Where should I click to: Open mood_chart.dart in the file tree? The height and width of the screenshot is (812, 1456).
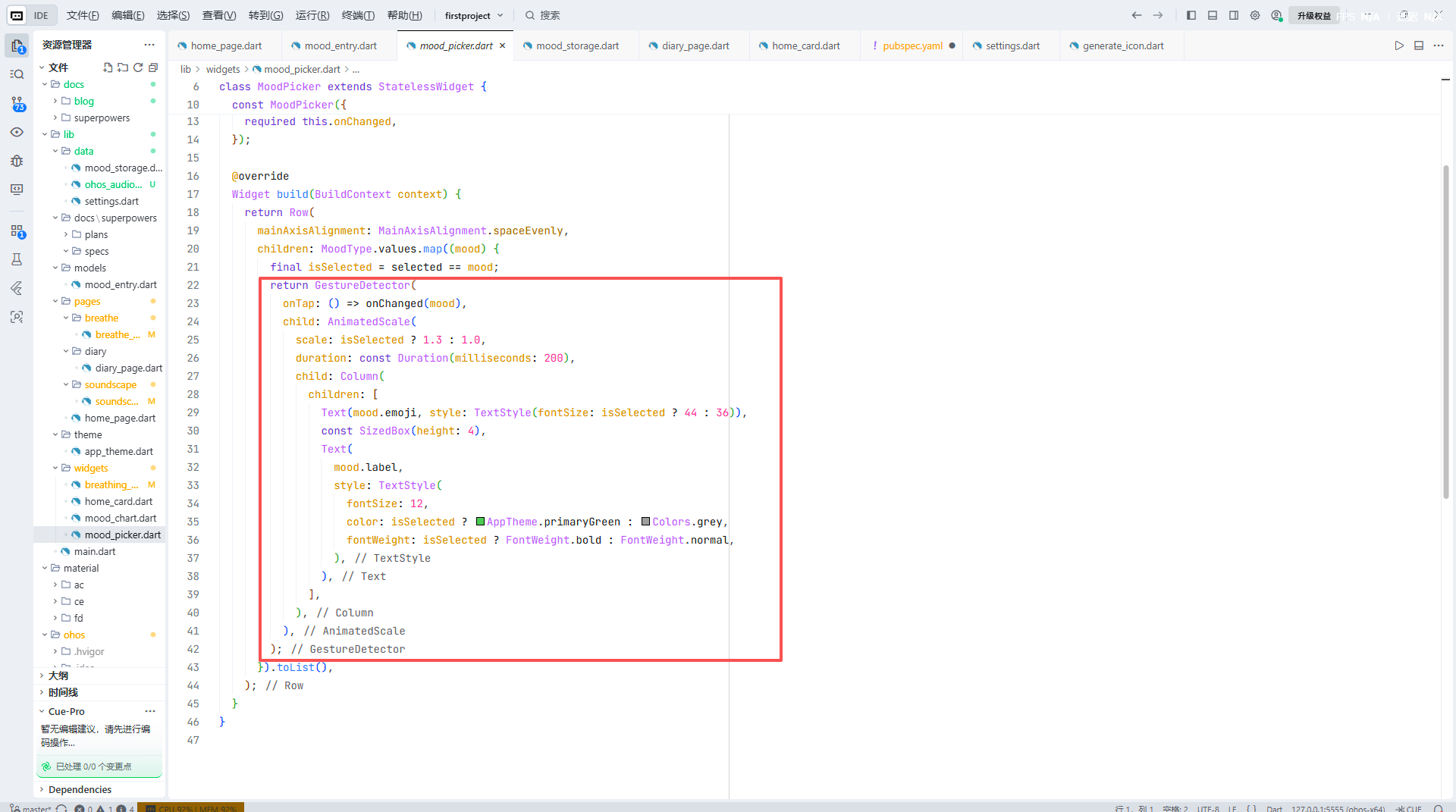[x=120, y=518]
